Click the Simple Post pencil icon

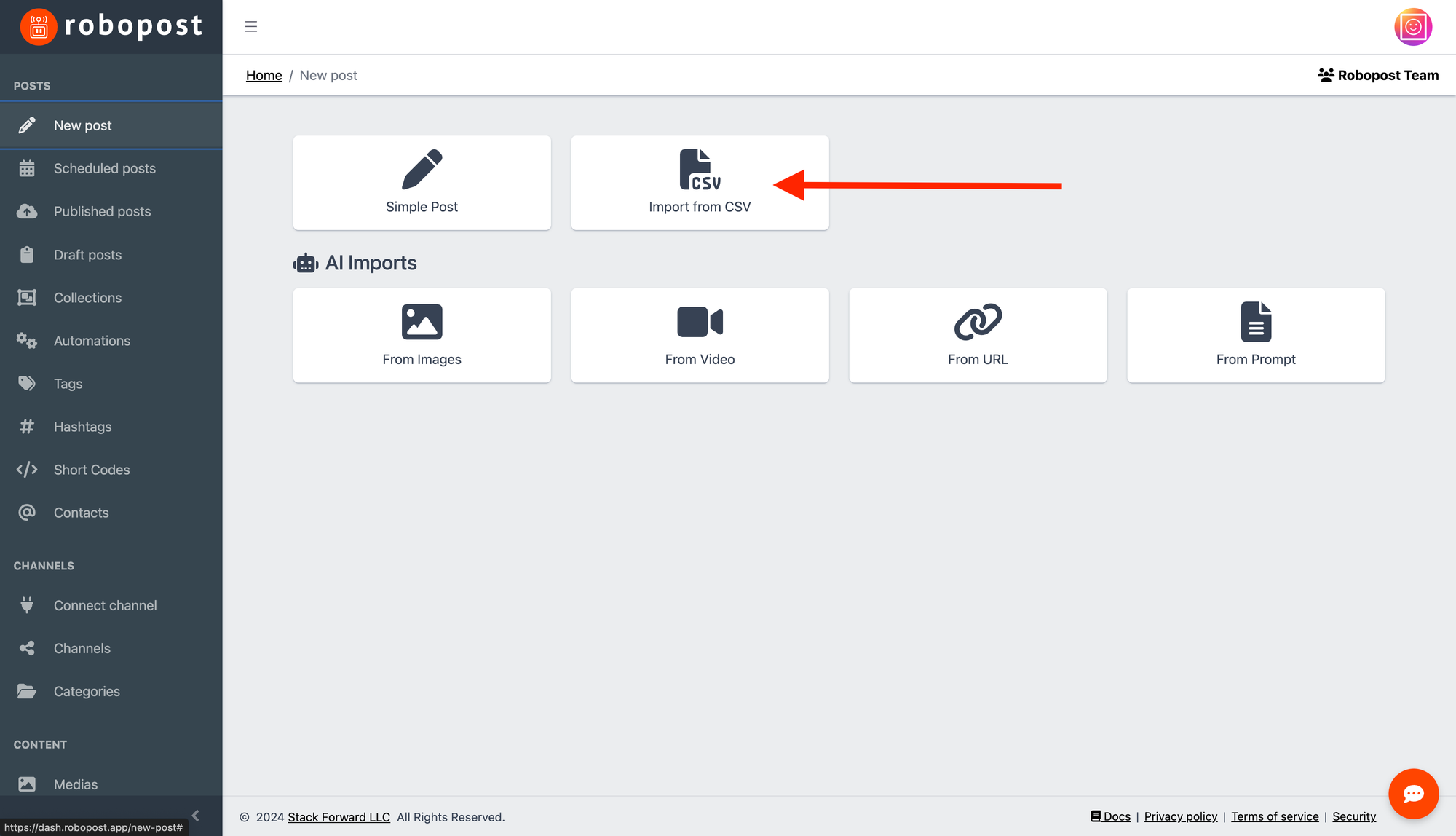click(x=422, y=170)
